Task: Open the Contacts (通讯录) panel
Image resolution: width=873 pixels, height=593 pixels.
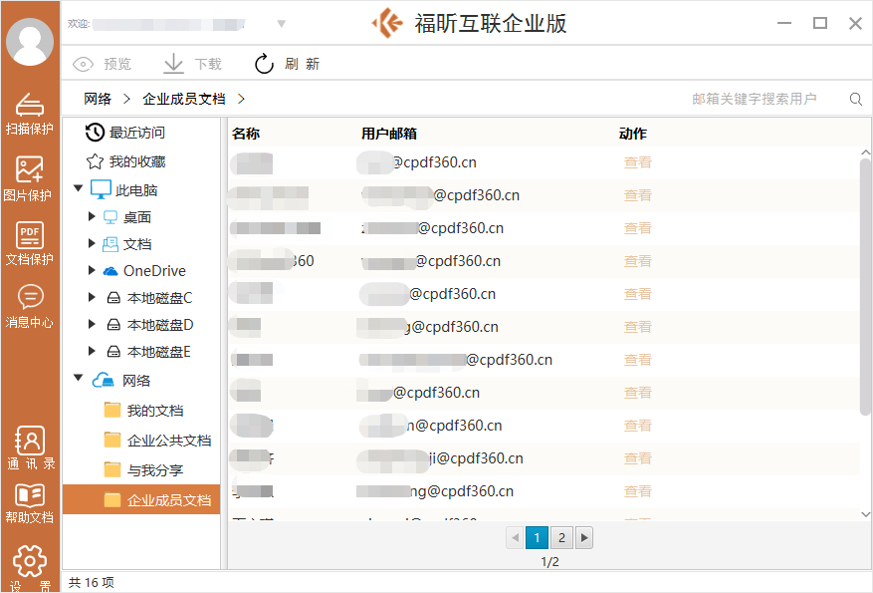Action: [31, 448]
